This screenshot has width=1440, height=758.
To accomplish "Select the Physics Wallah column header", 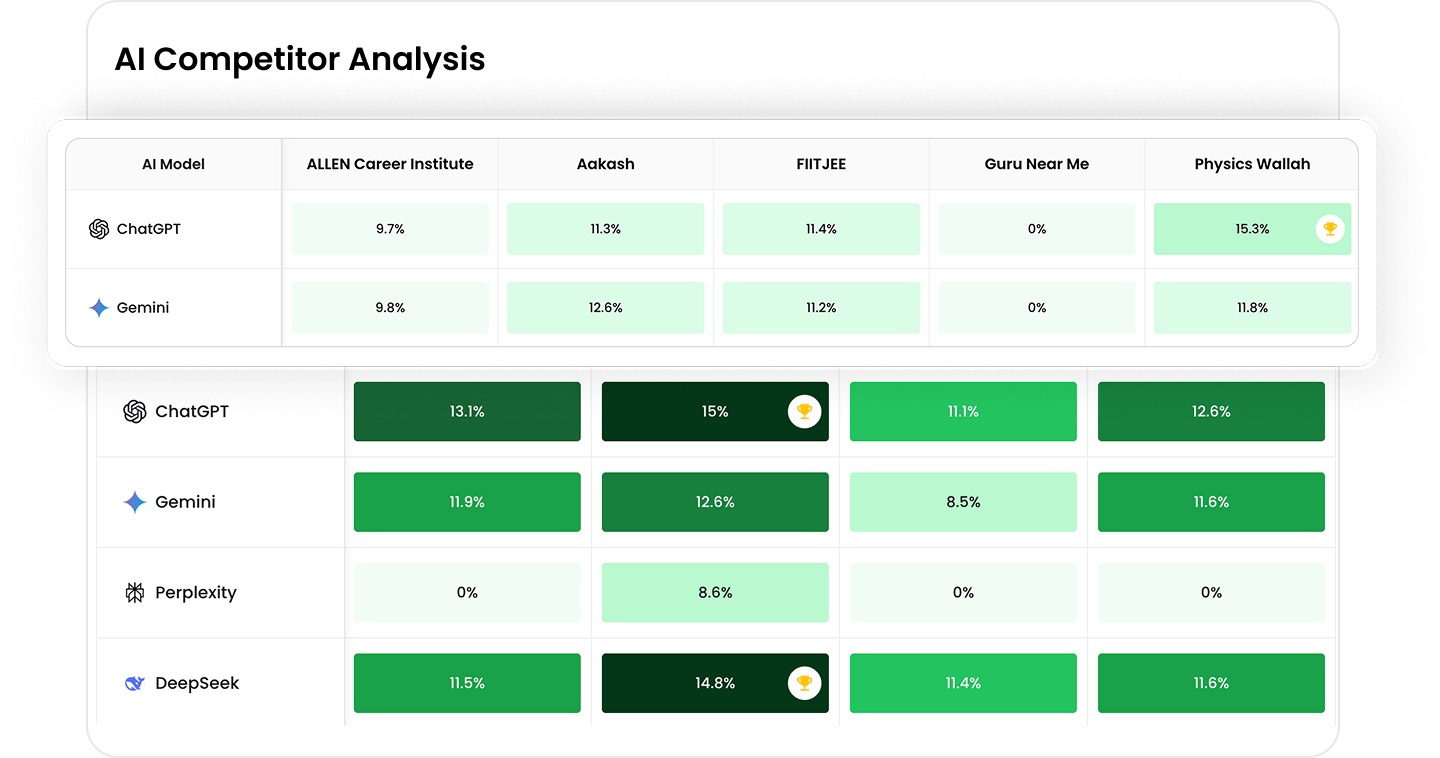I will pos(1252,164).
